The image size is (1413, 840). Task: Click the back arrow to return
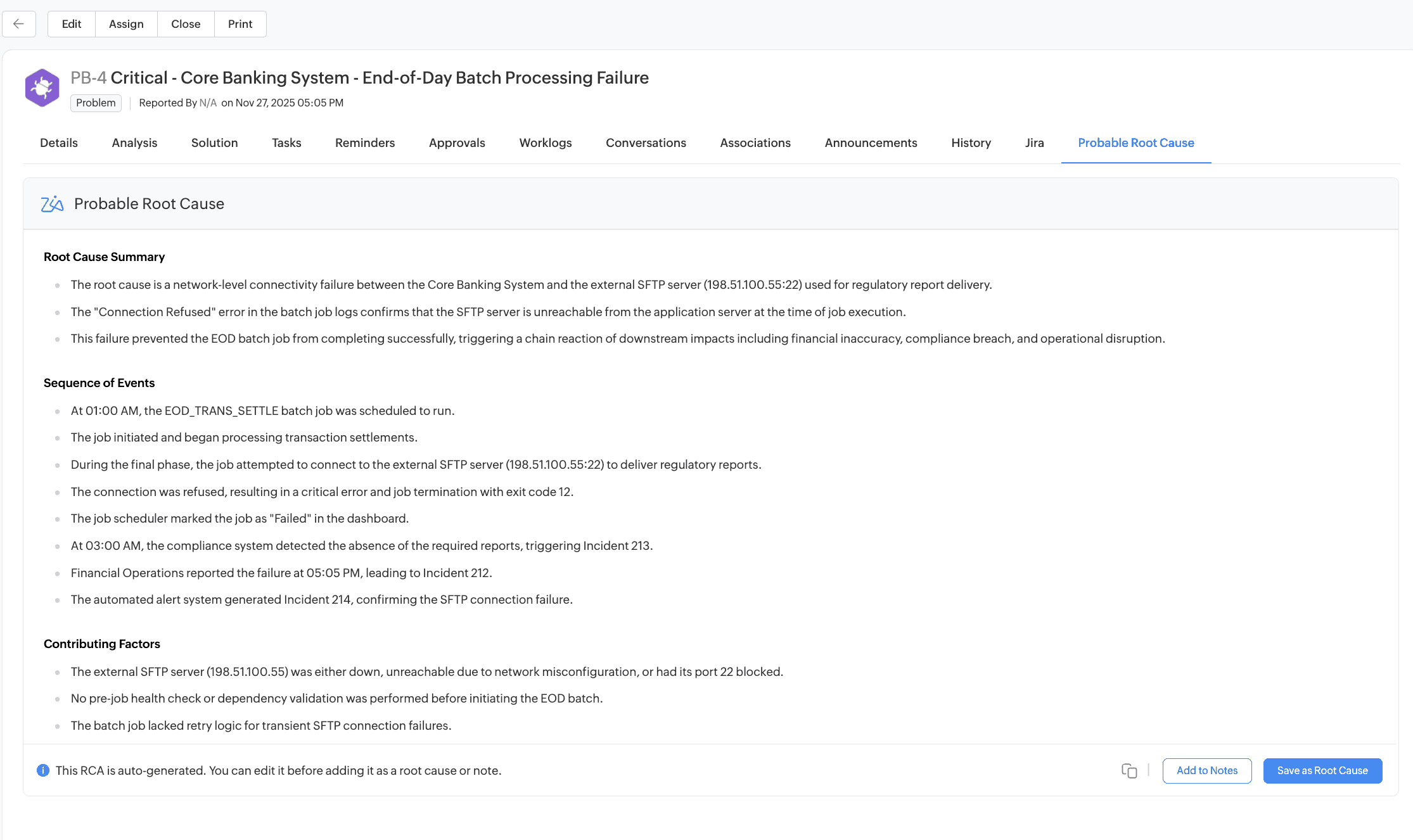point(18,23)
